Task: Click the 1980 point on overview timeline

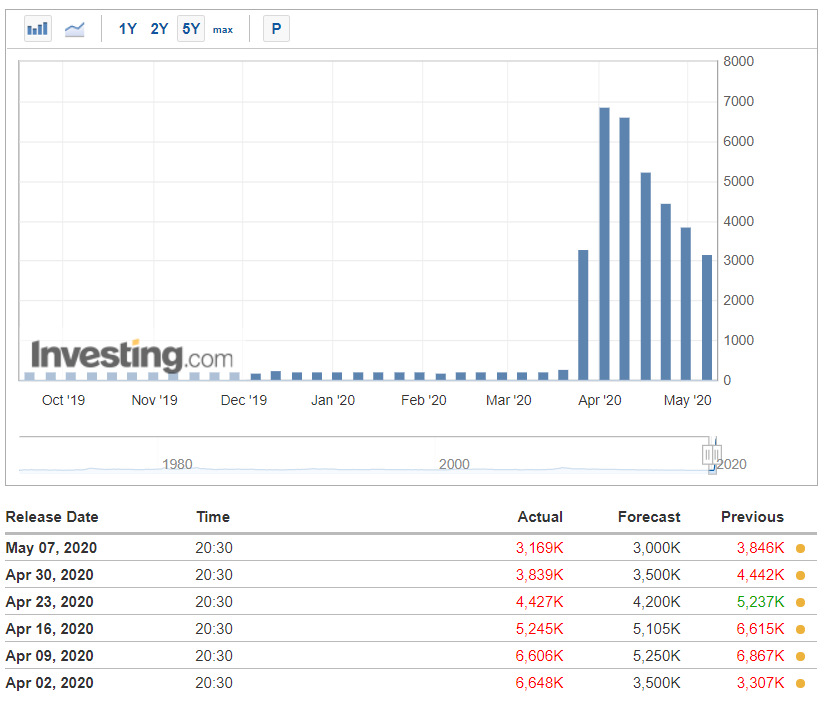Action: click(177, 465)
